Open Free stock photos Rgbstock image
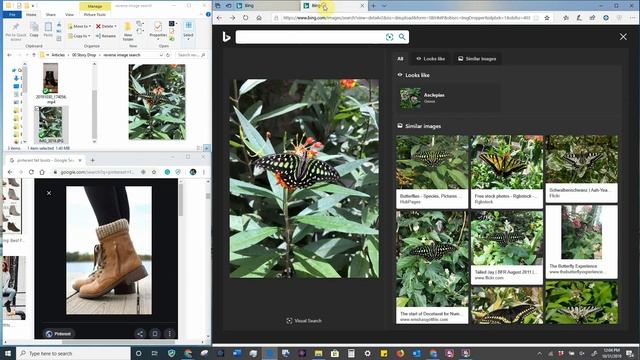640x360 pixels. (x=507, y=172)
